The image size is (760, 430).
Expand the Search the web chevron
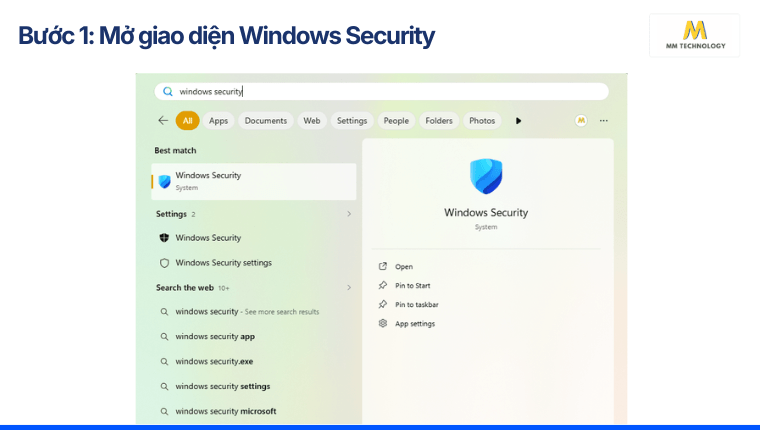(349, 287)
